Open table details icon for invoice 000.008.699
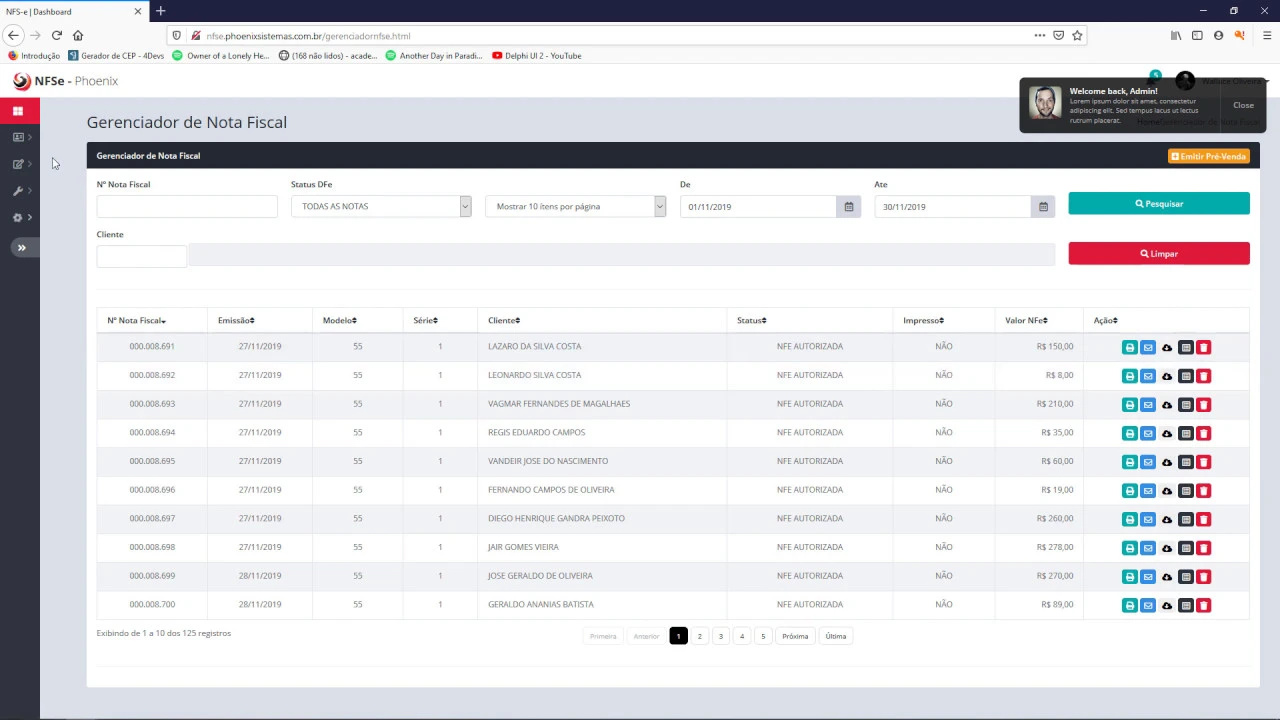 click(1185, 577)
